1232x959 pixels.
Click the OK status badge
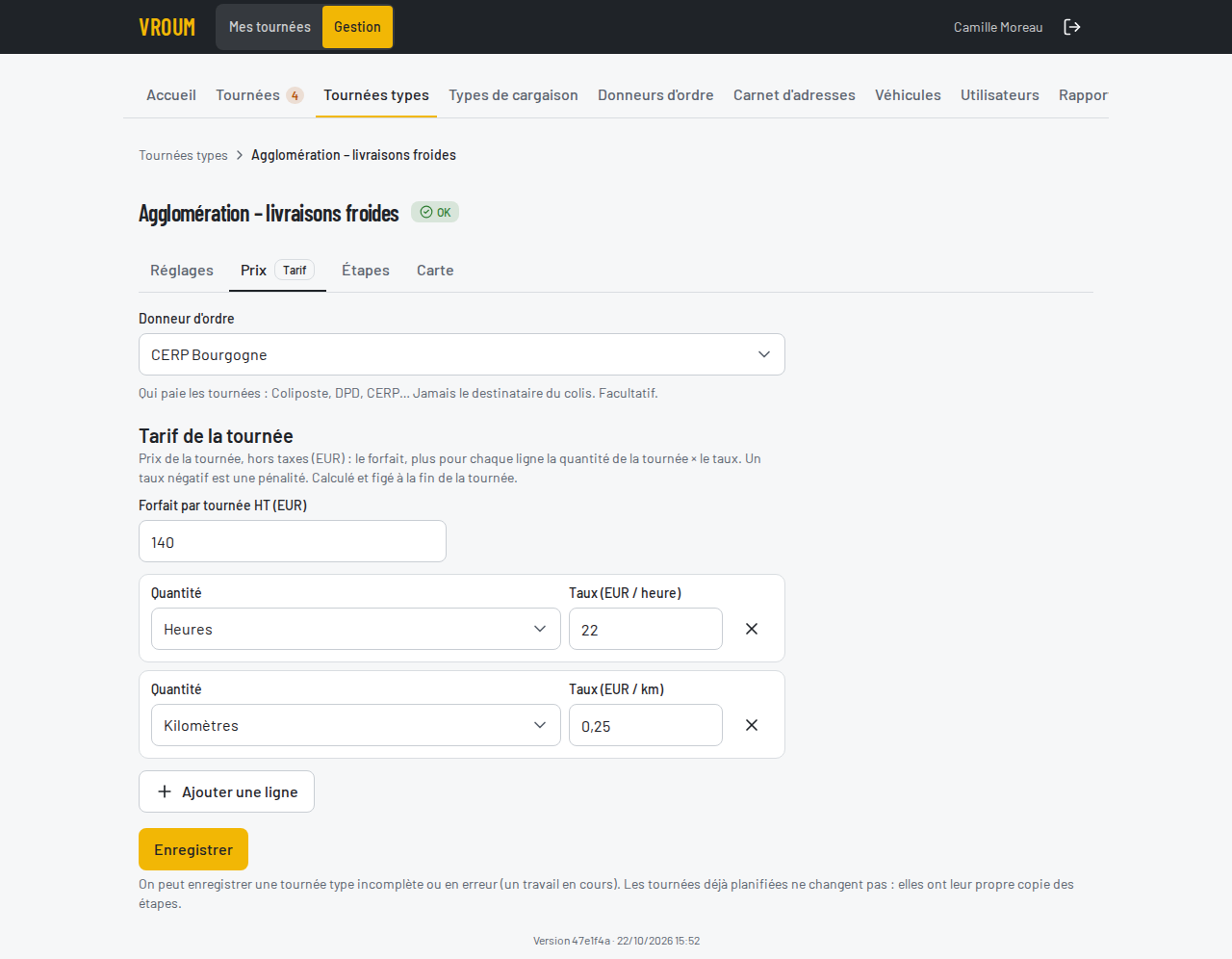[435, 212]
